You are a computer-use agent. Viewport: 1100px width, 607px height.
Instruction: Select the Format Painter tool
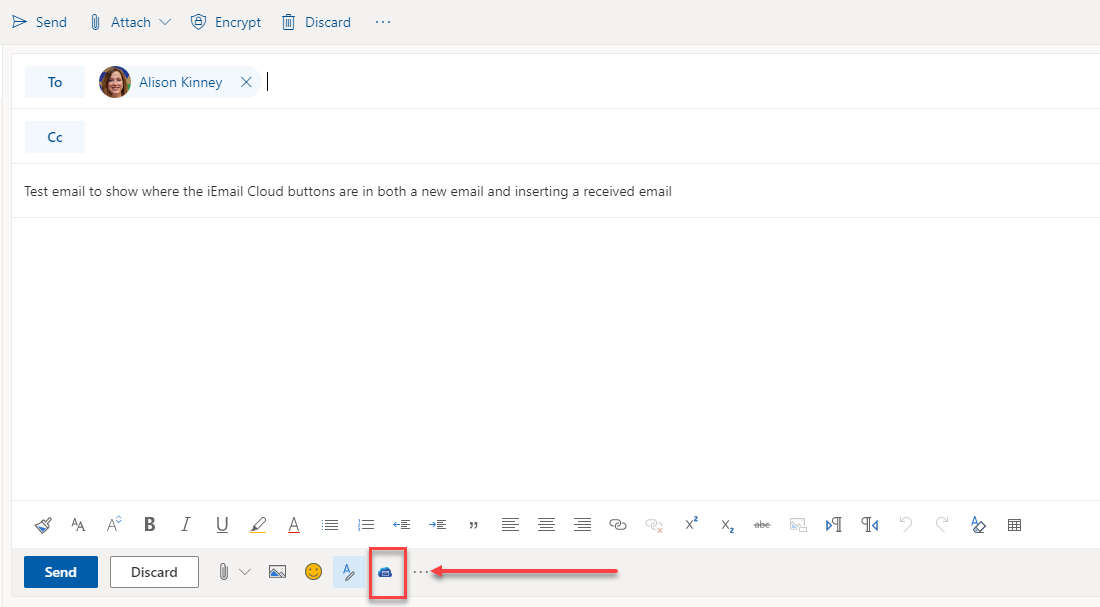point(43,524)
